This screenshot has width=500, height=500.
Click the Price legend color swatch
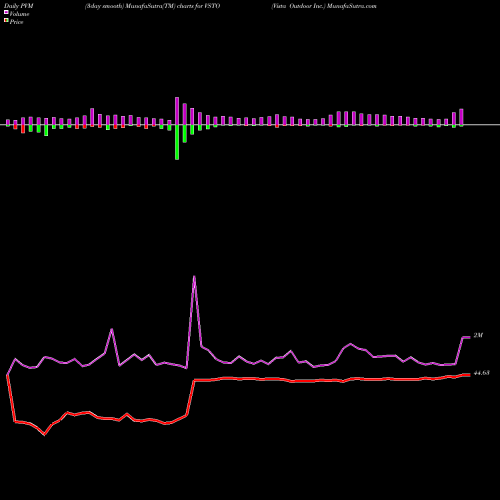pyautogui.click(x=6, y=21)
